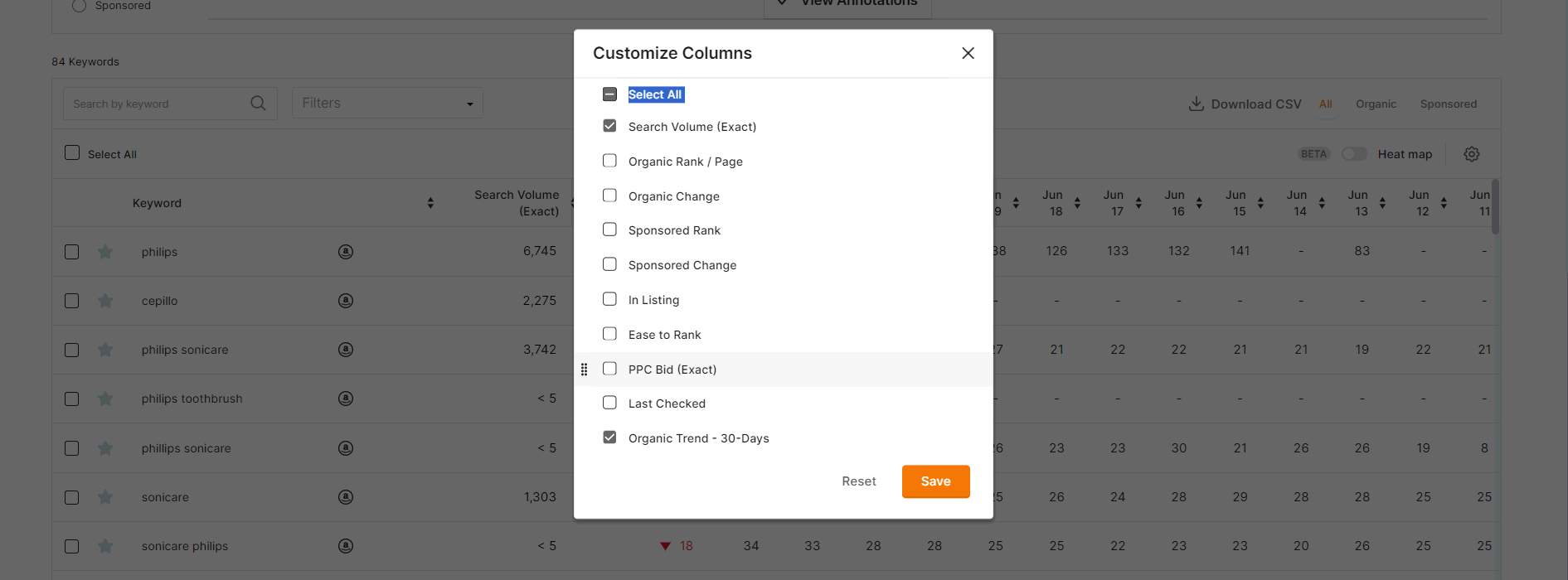Image resolution: width=1568 pixels, height=580 pixels.
Task: Check the table's Select All checkbox
Action: coord(72,152)
